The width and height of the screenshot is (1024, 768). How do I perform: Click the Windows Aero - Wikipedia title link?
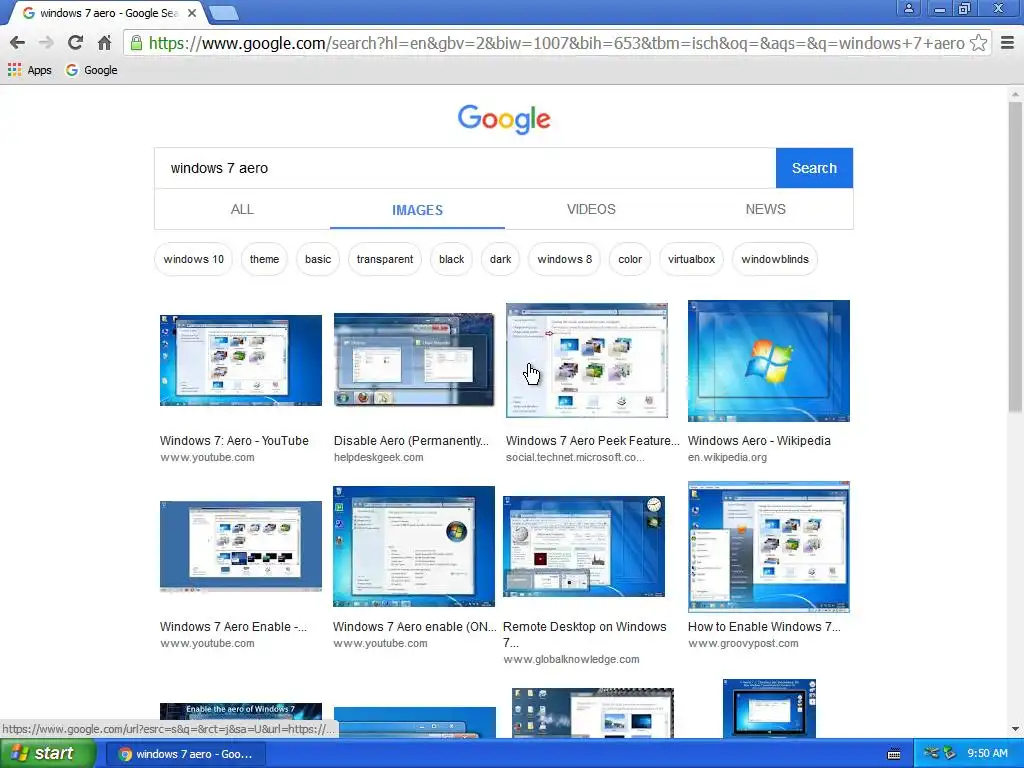[759, 441]
